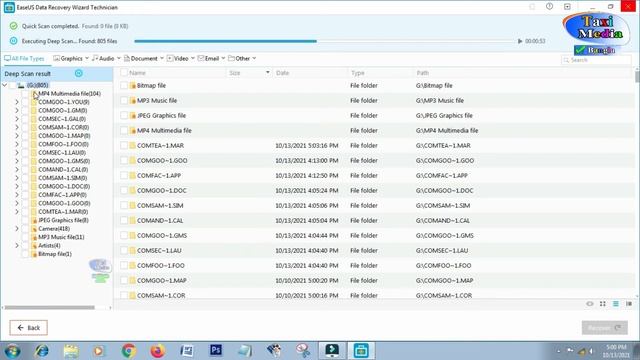
Task: Sort by the Name column header
Action: (137, 73)
